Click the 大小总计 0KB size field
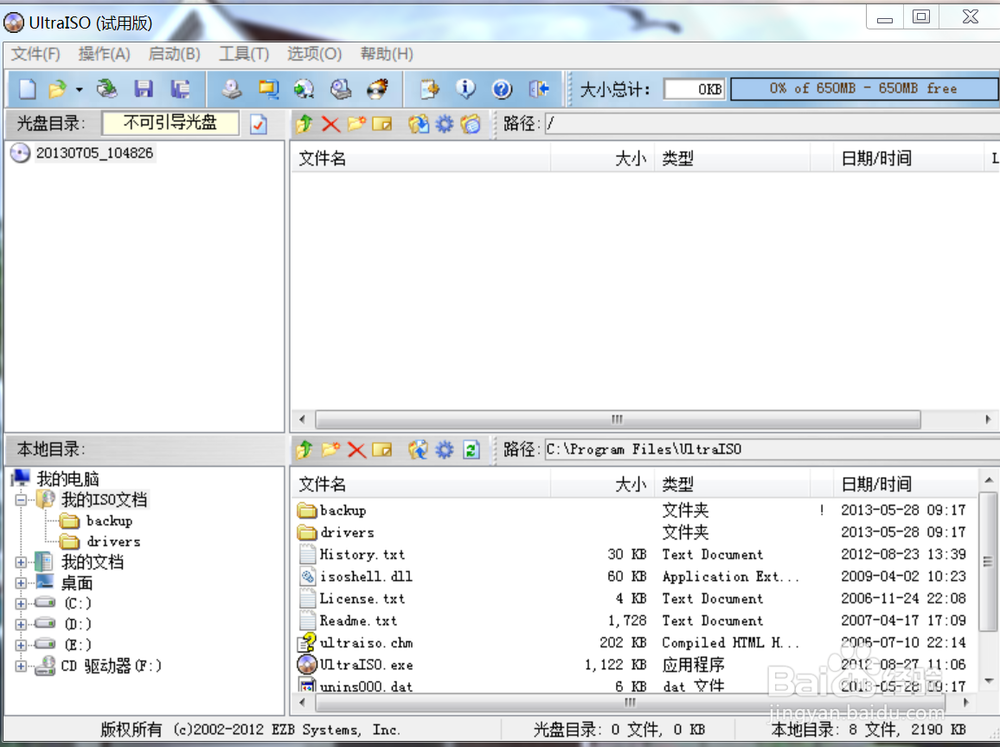 [x=694, y=89]
